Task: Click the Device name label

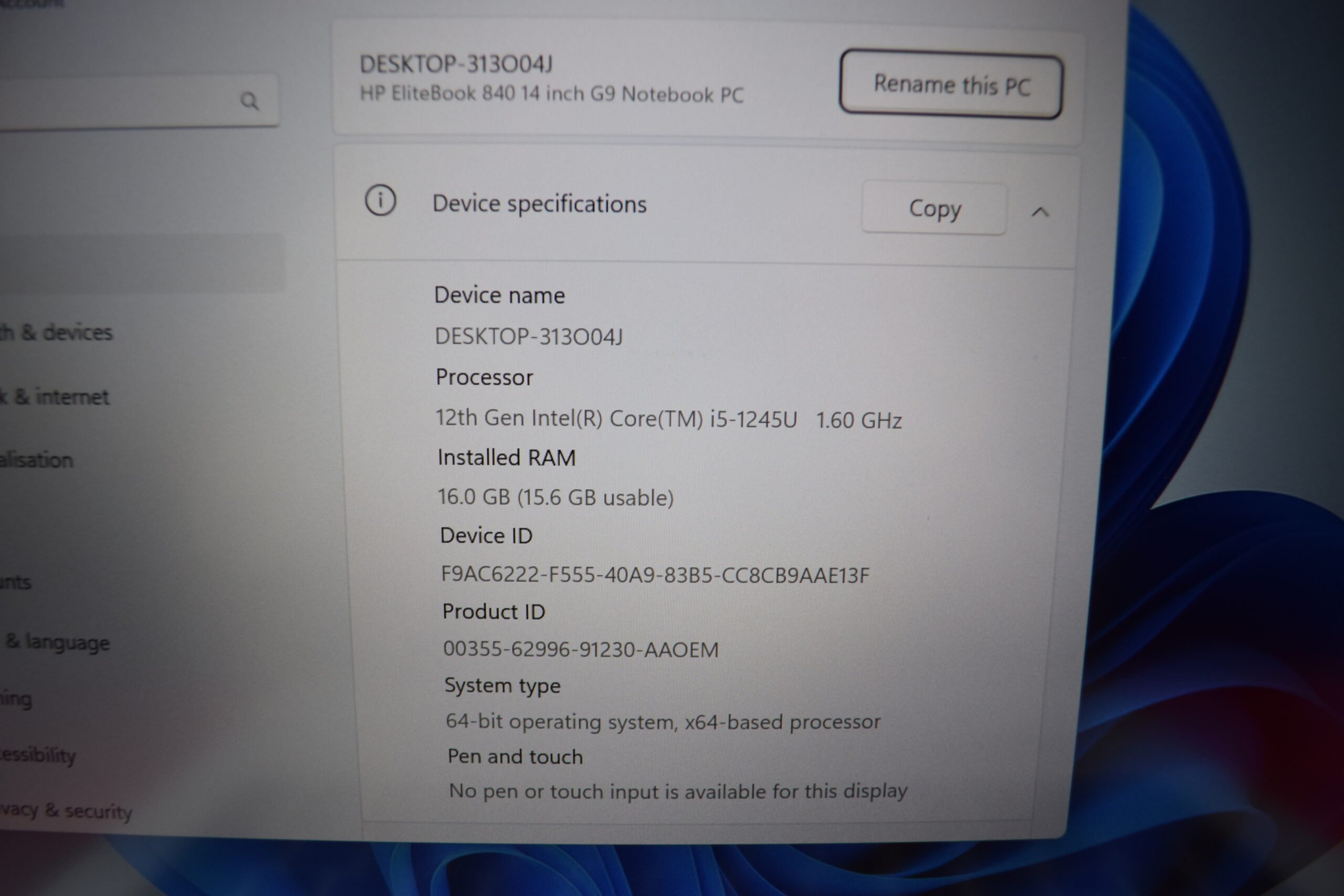Action: coord(499,295)
